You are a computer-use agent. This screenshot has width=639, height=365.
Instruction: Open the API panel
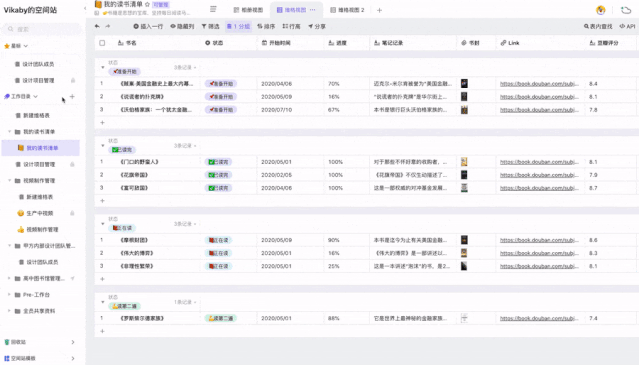pyautogui.click(x=627, y=26)
